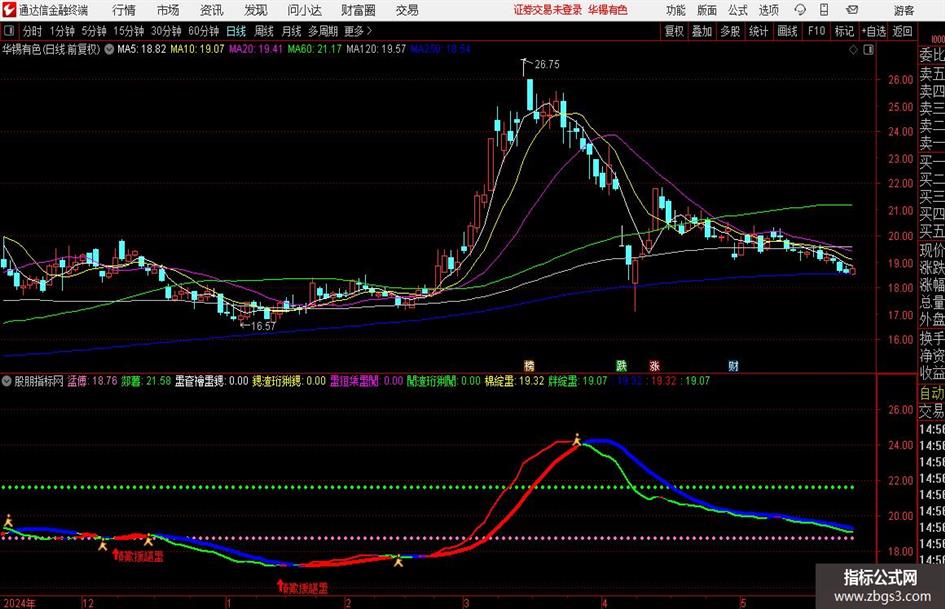Click the MA20: 19.41 indicator value
The image size is (945, 609).
click(x=256, y=49)
